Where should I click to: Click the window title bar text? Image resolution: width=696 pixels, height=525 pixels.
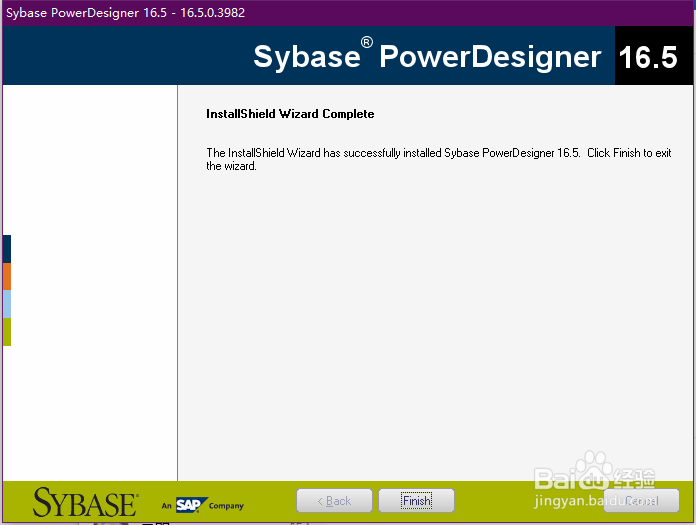[x=125, y=12]
